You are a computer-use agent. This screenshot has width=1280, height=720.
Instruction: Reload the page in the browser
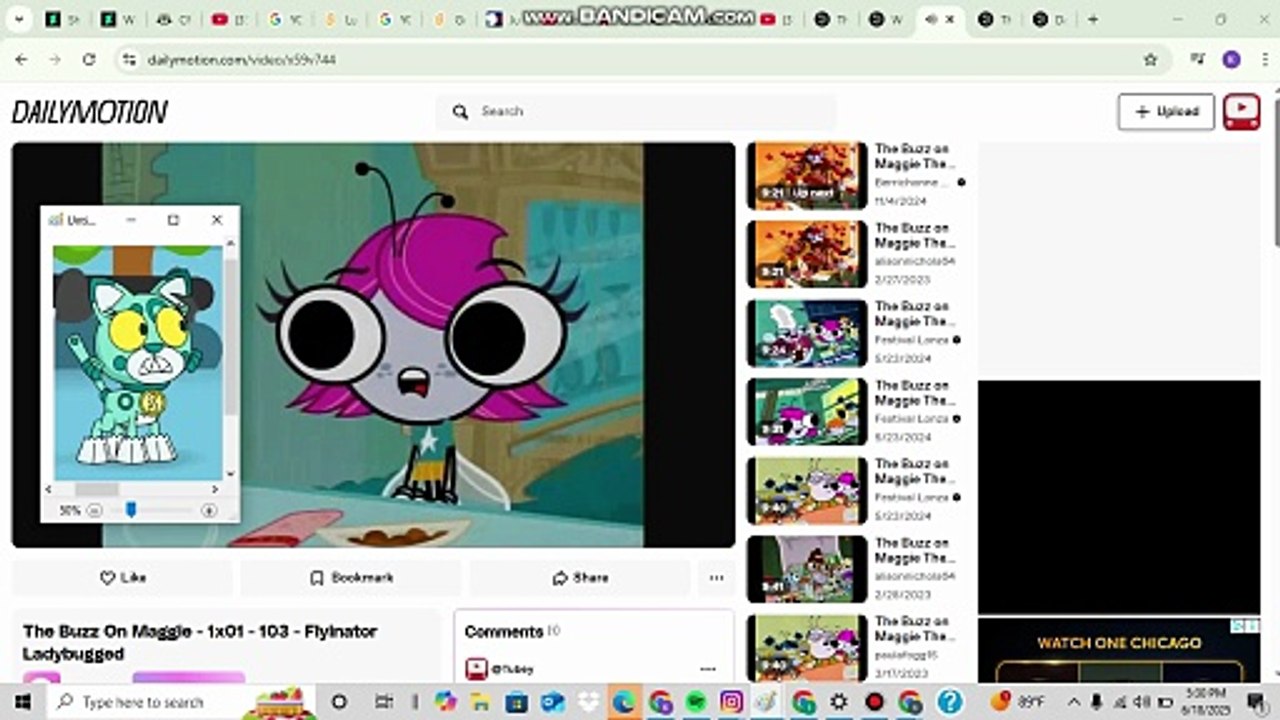89,60
